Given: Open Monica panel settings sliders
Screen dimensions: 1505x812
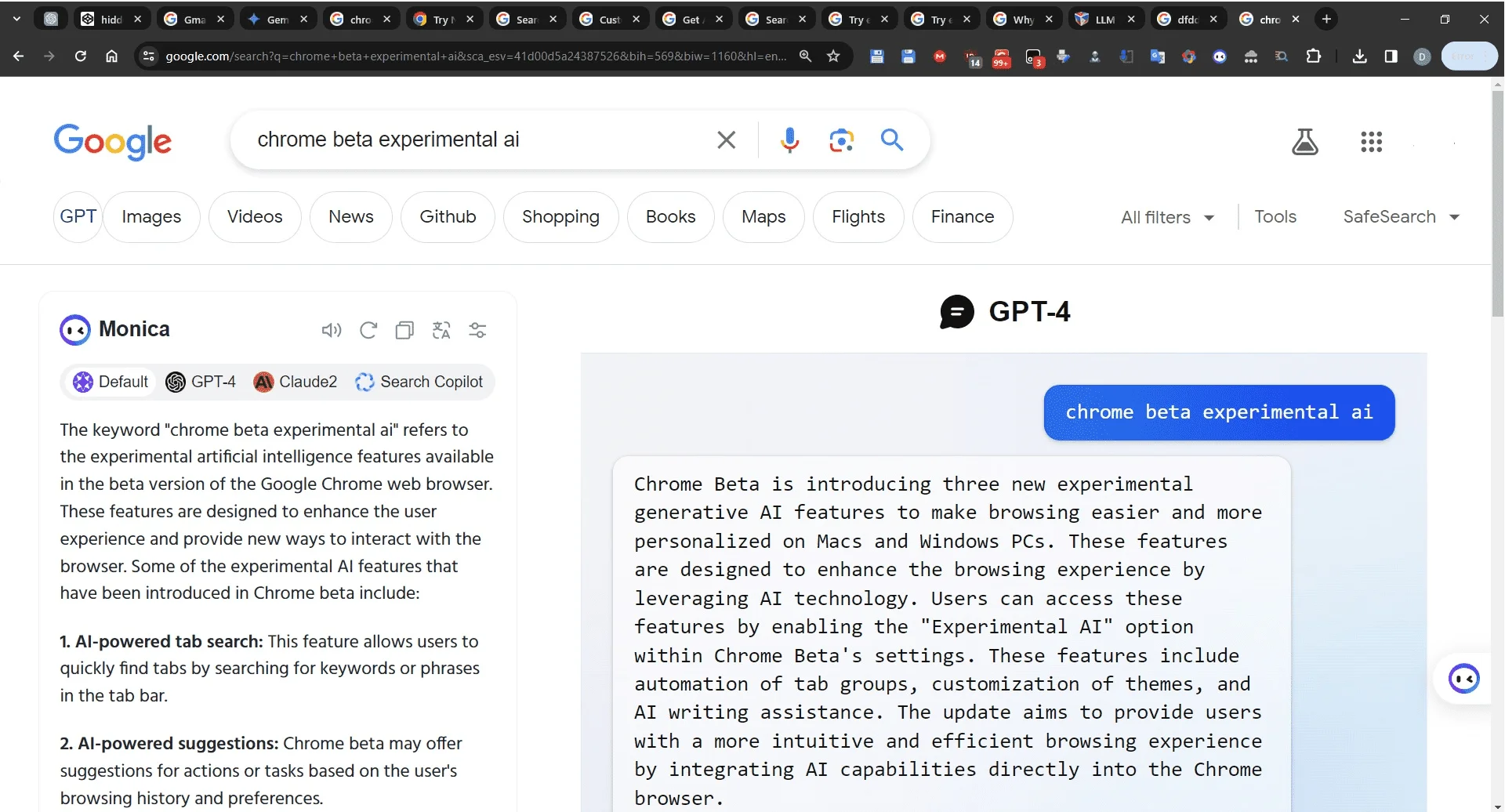Looking at the screenshot, I should tap(477, 330).
